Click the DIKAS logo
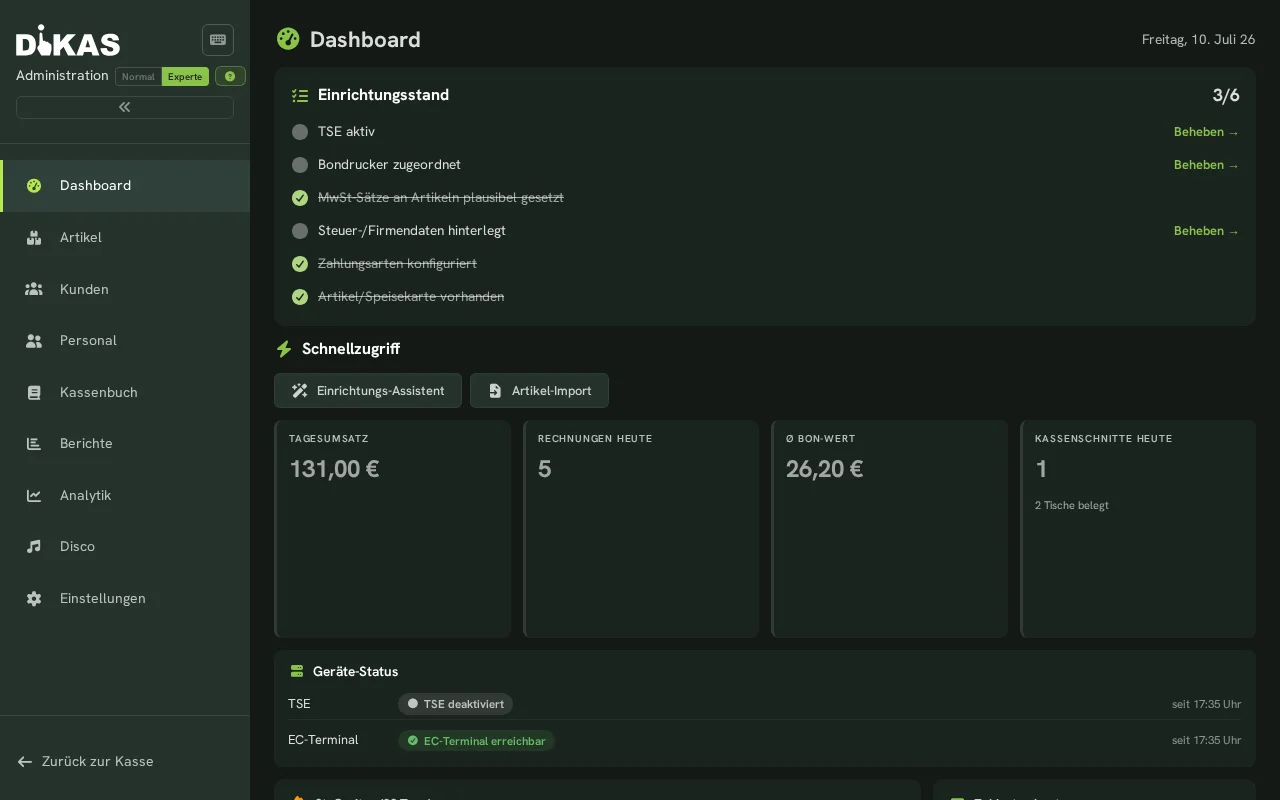Screen dimensions: 1280x800 pyautogui.click(x=68, y=41)
